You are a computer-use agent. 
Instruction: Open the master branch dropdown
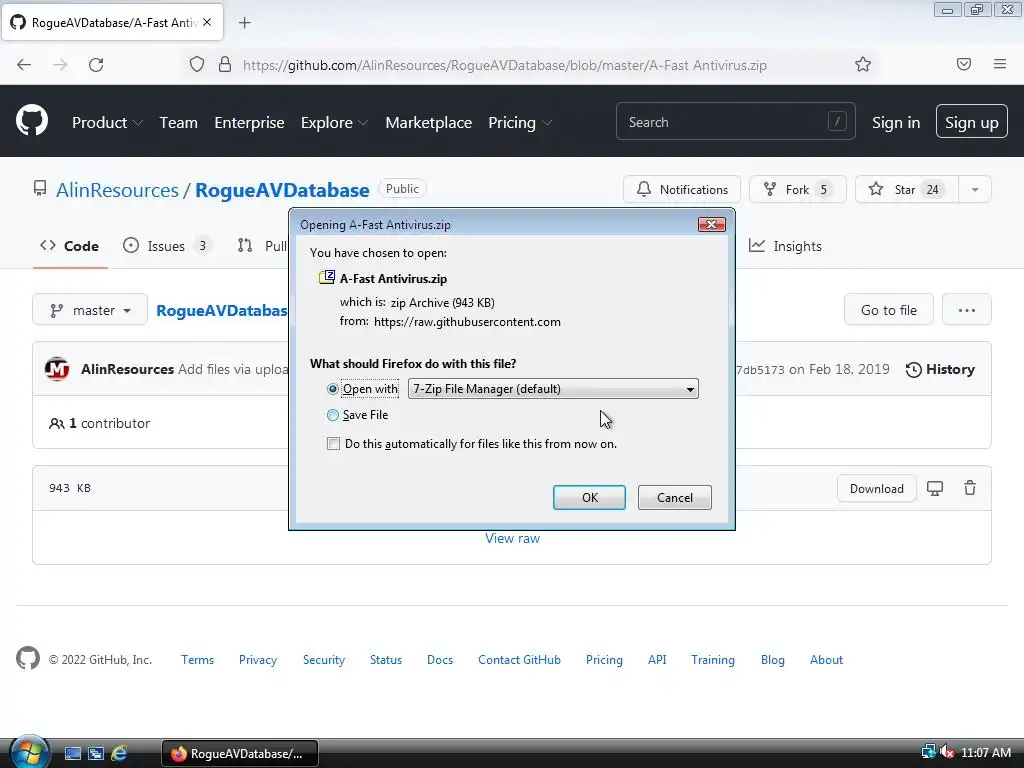pyautogui.click(x=90, y=310)
